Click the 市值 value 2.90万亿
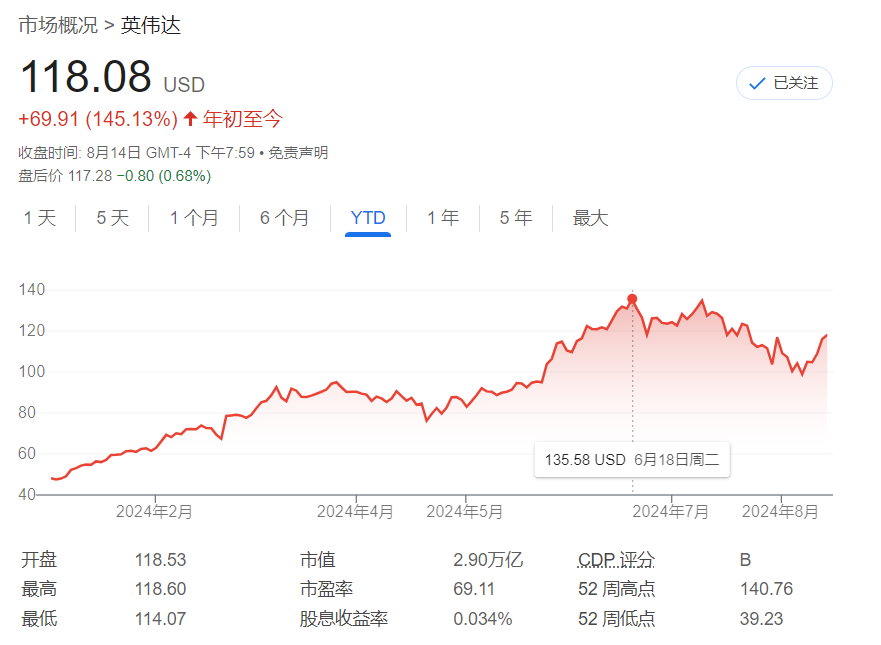Screen dimensions: 881x645 pos(488,560)
